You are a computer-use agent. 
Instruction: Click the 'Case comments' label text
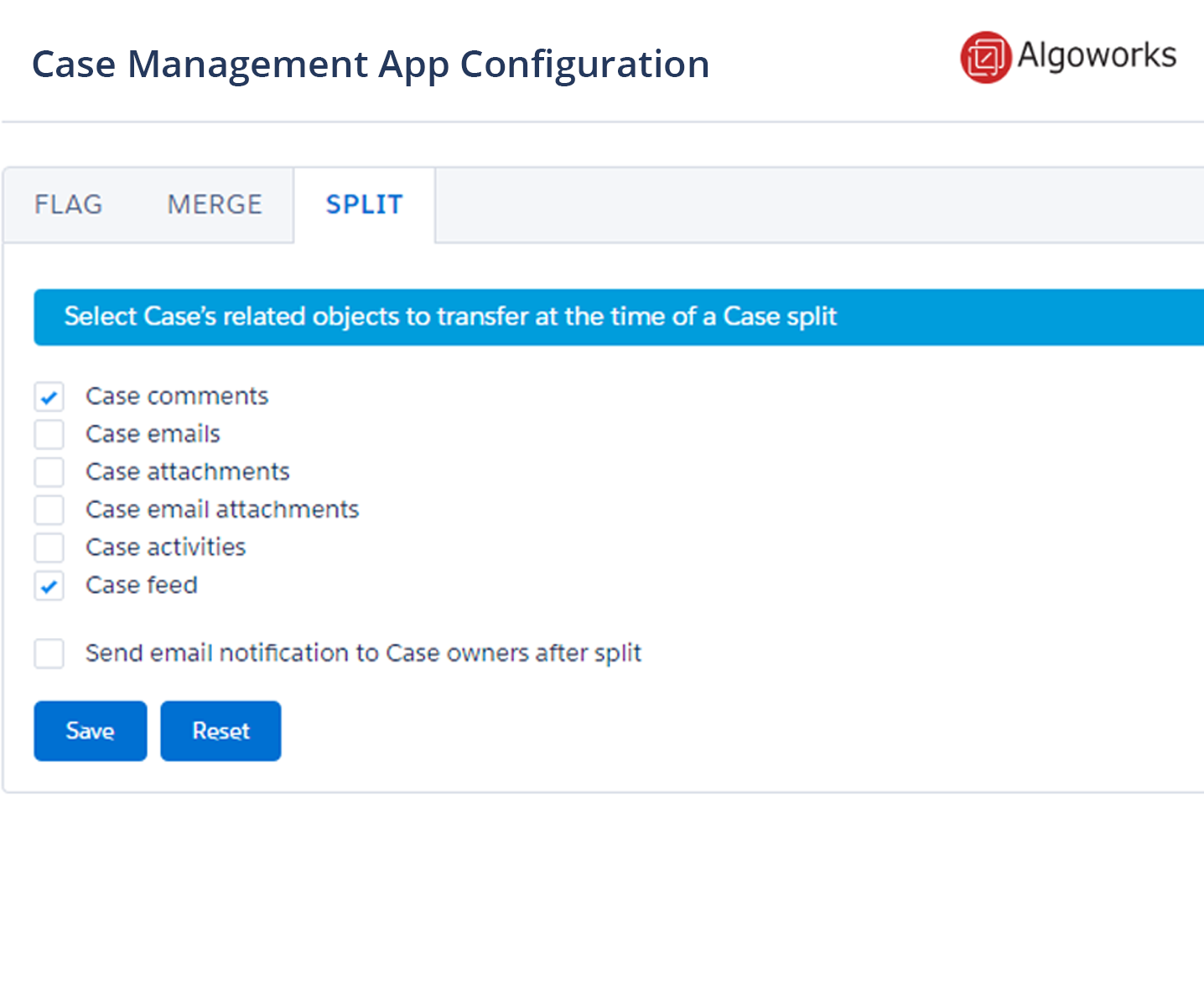coord(177,397)
